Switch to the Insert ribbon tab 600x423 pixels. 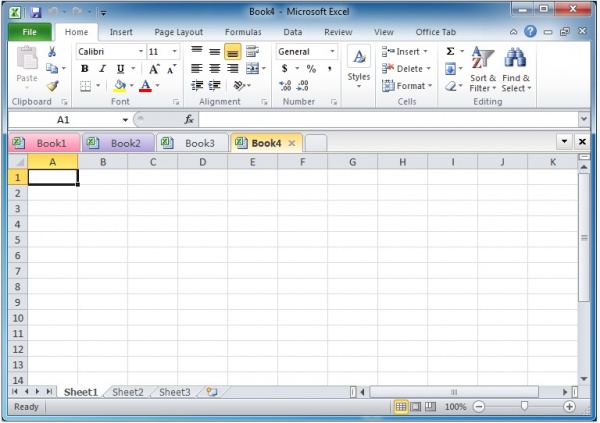point(121,32)
